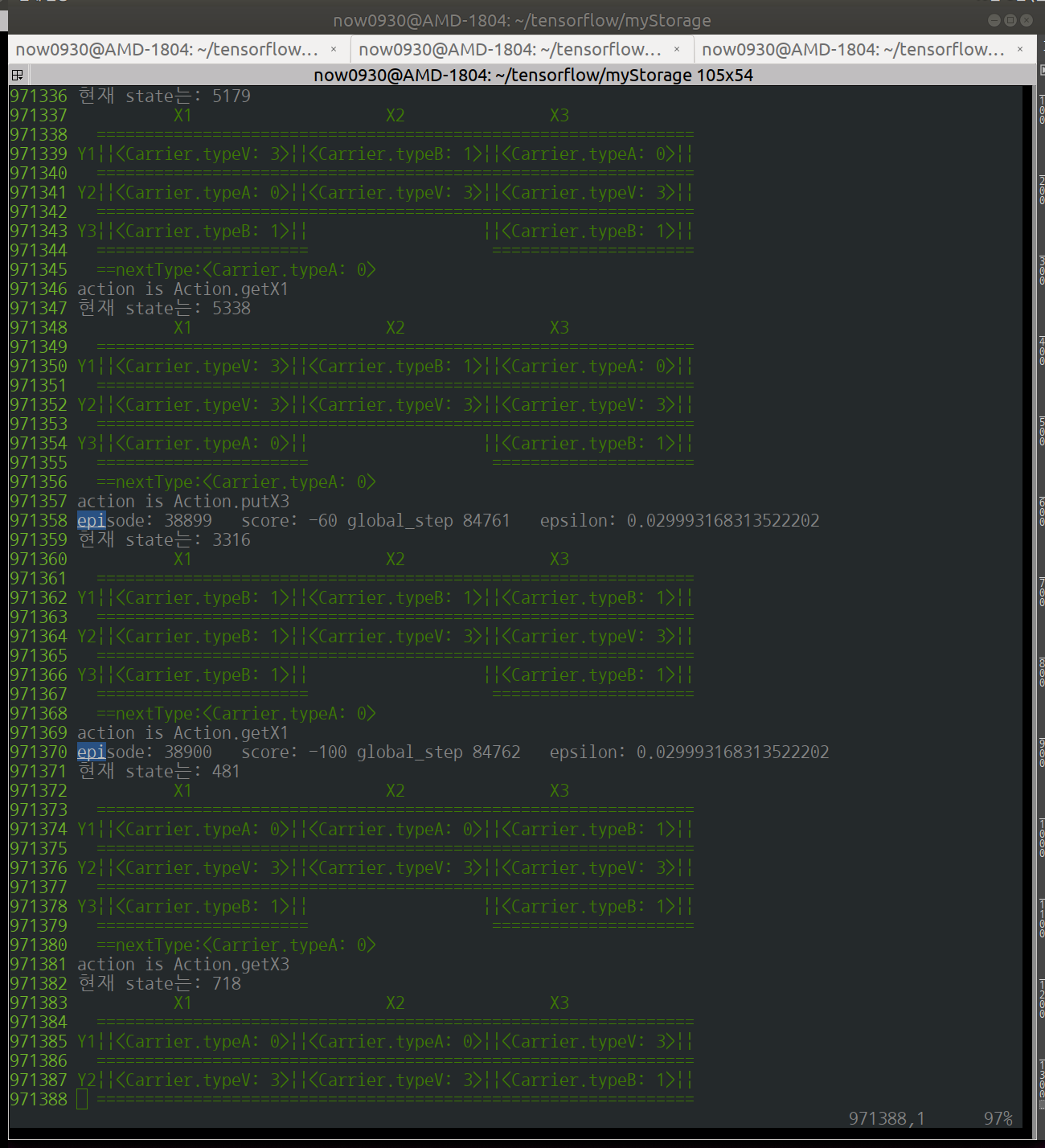The height and width of the screenshot is (1148, 1045).
Task: Place cursor at line 971388 cursor block
Action: [82, 1099]
